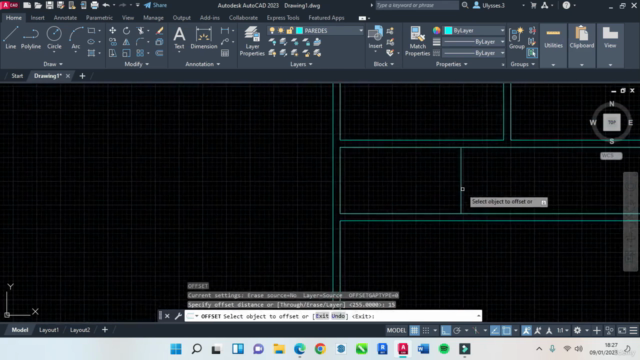Expand the Modify panel
640x360 pixels.
pyautogui.click(x=136, y=64)
